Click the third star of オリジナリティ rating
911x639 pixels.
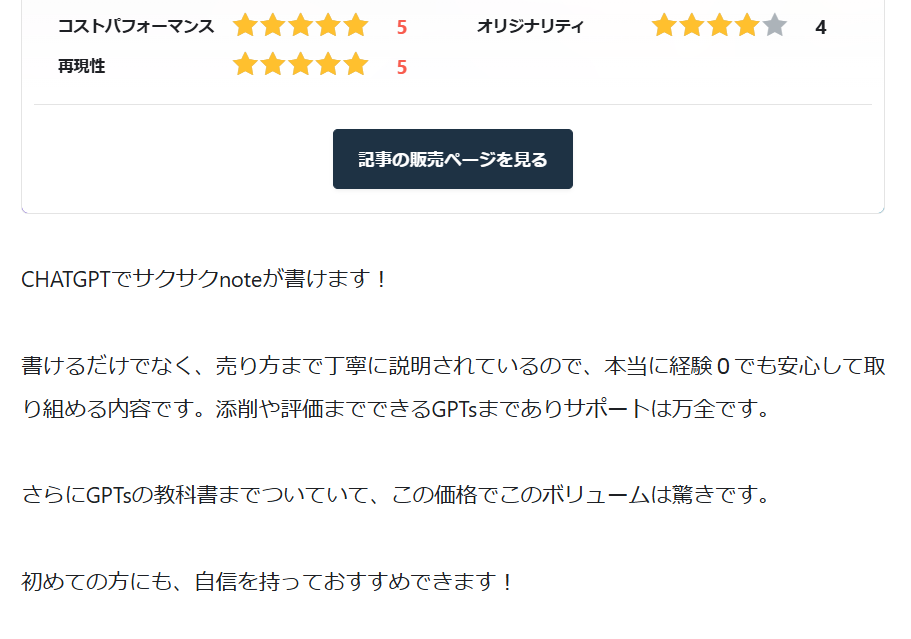click(719, 26)
